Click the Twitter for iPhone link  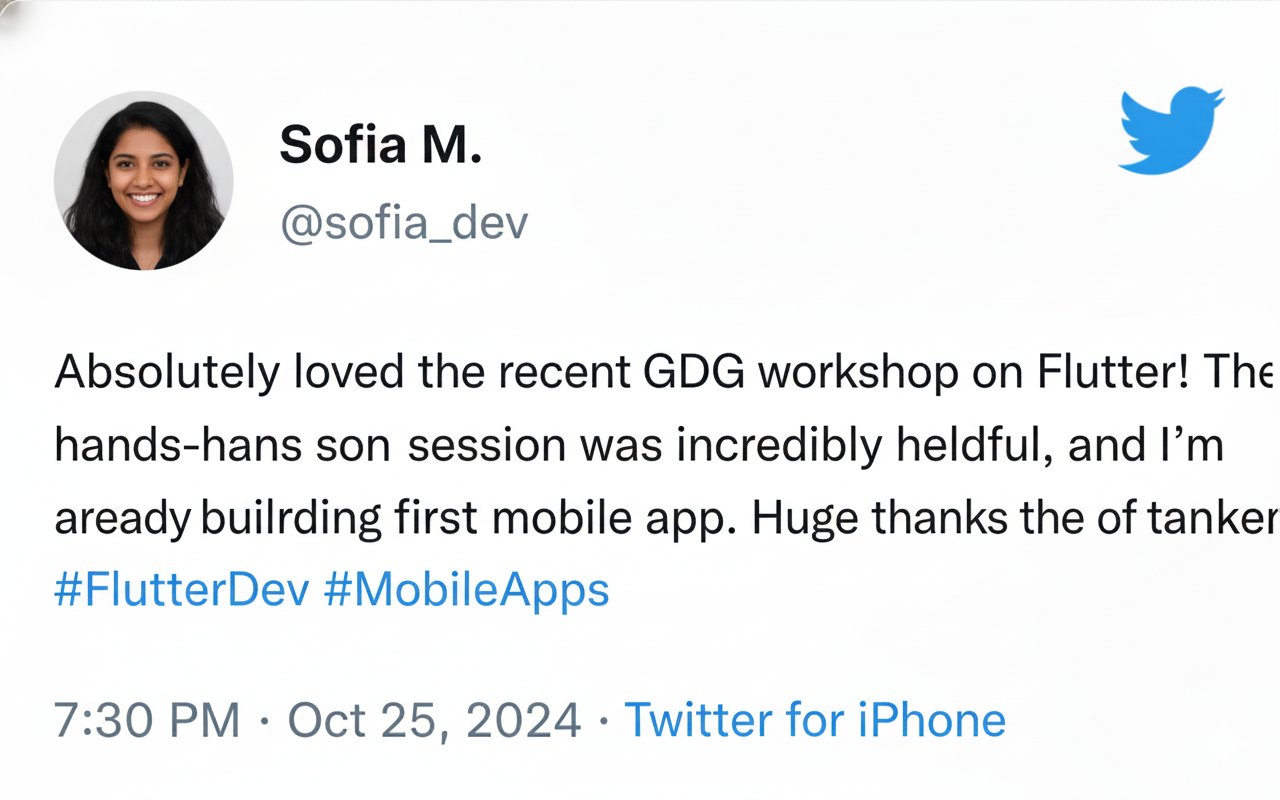pos(814,720)
